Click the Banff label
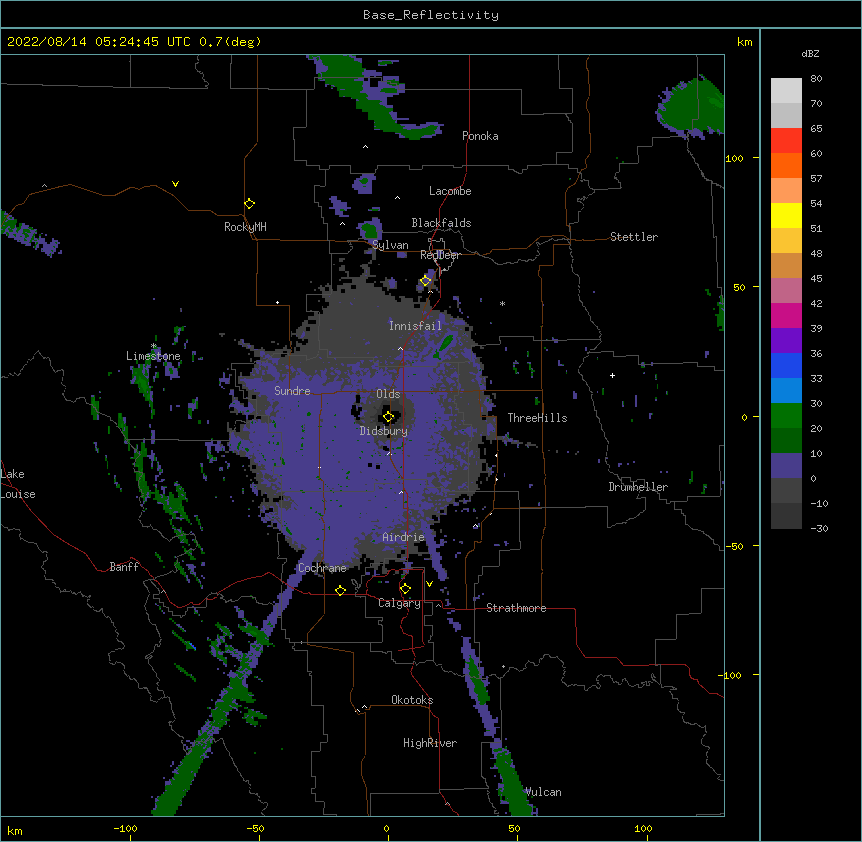This screenshot has height=842, width=862. tap(124, 567)
